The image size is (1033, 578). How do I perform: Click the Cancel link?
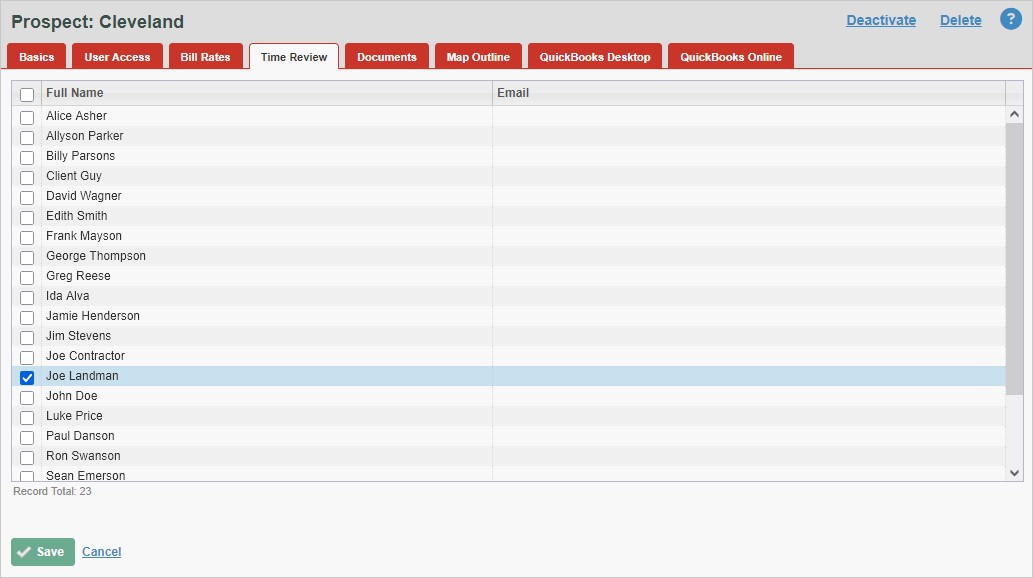point(101,551)
